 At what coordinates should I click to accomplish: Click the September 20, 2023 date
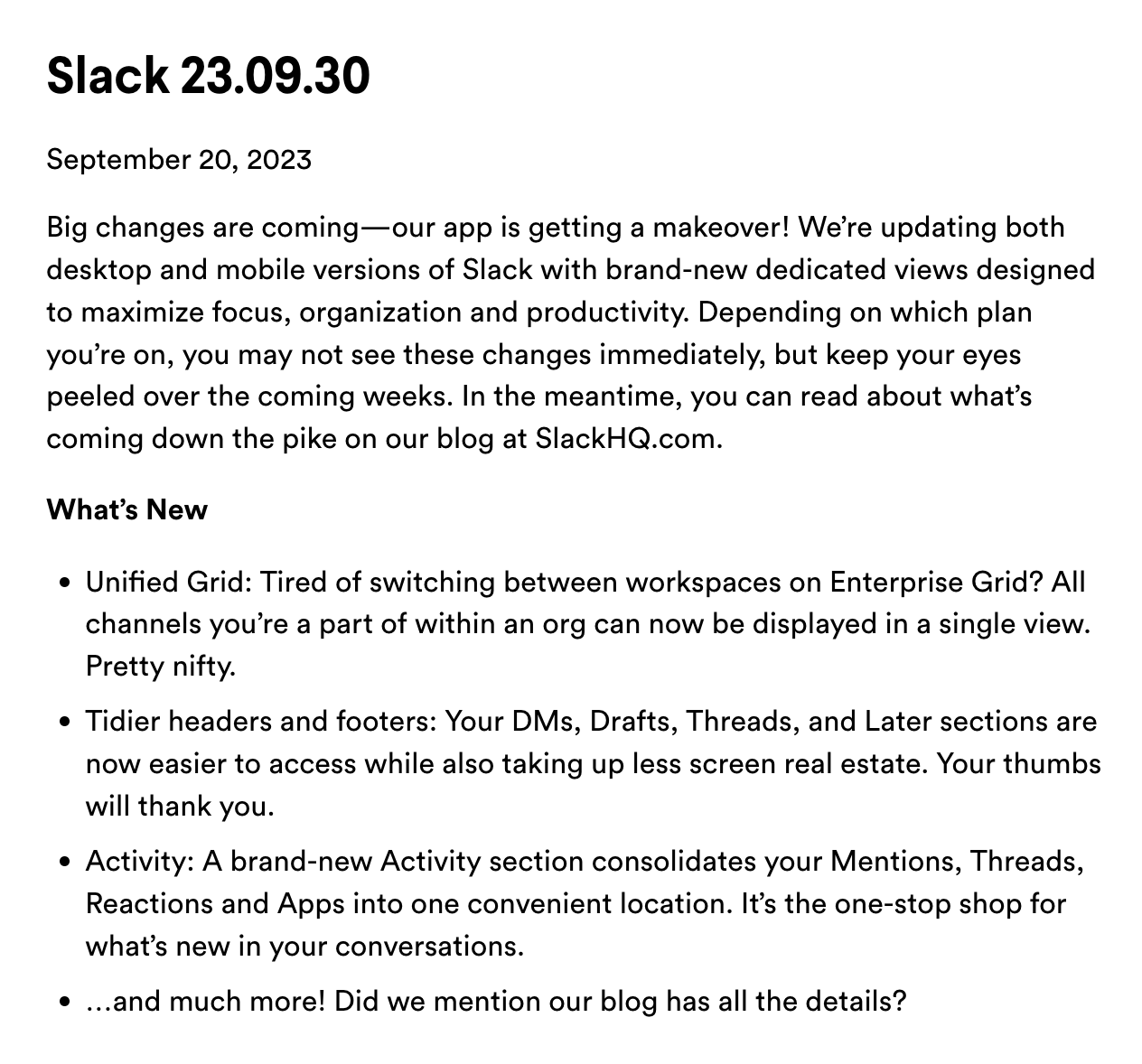point(179,160)
